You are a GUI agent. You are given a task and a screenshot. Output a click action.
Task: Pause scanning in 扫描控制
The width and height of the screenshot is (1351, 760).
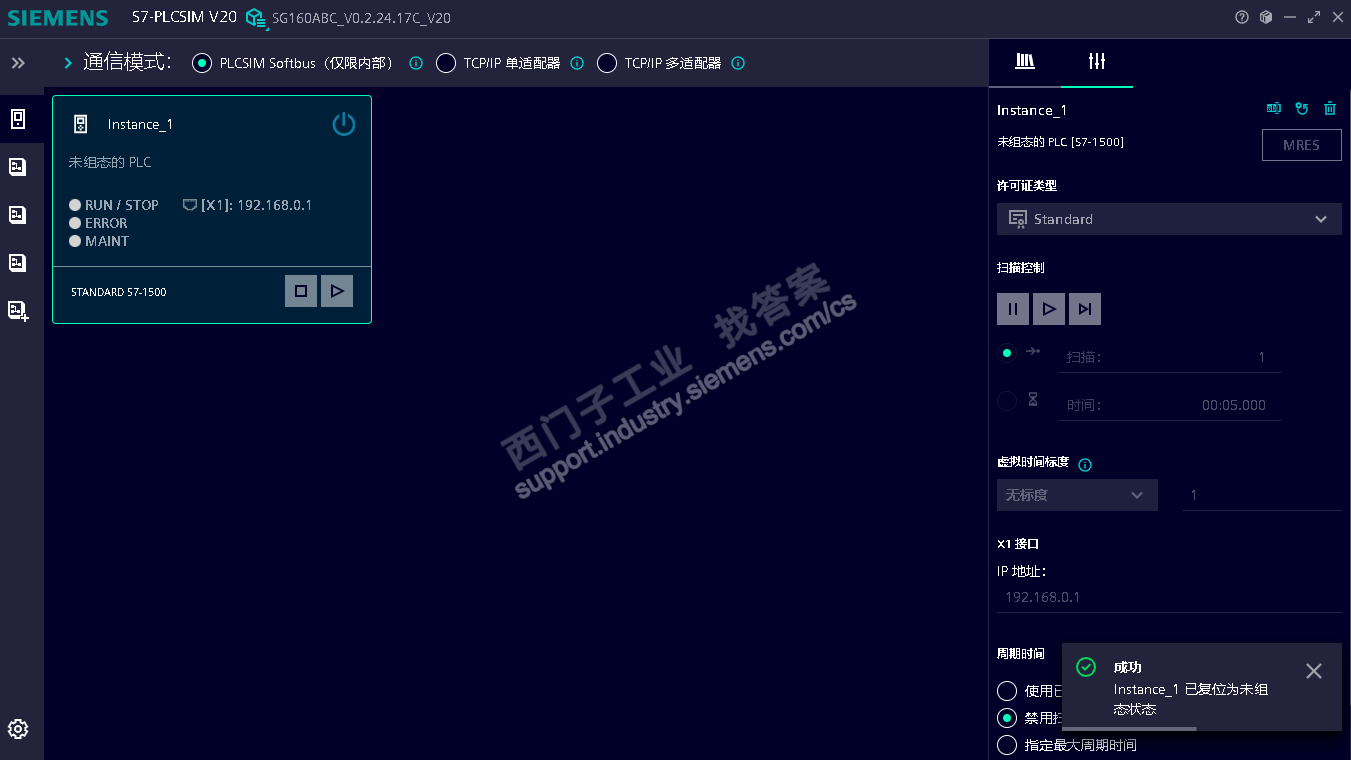click(x=1013, y=309)
